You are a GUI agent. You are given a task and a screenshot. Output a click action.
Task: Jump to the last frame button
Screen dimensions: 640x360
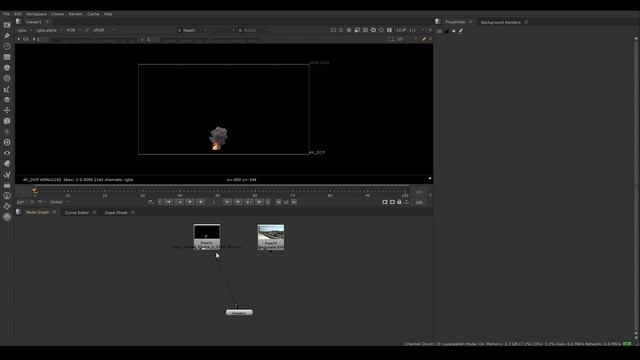260,202
